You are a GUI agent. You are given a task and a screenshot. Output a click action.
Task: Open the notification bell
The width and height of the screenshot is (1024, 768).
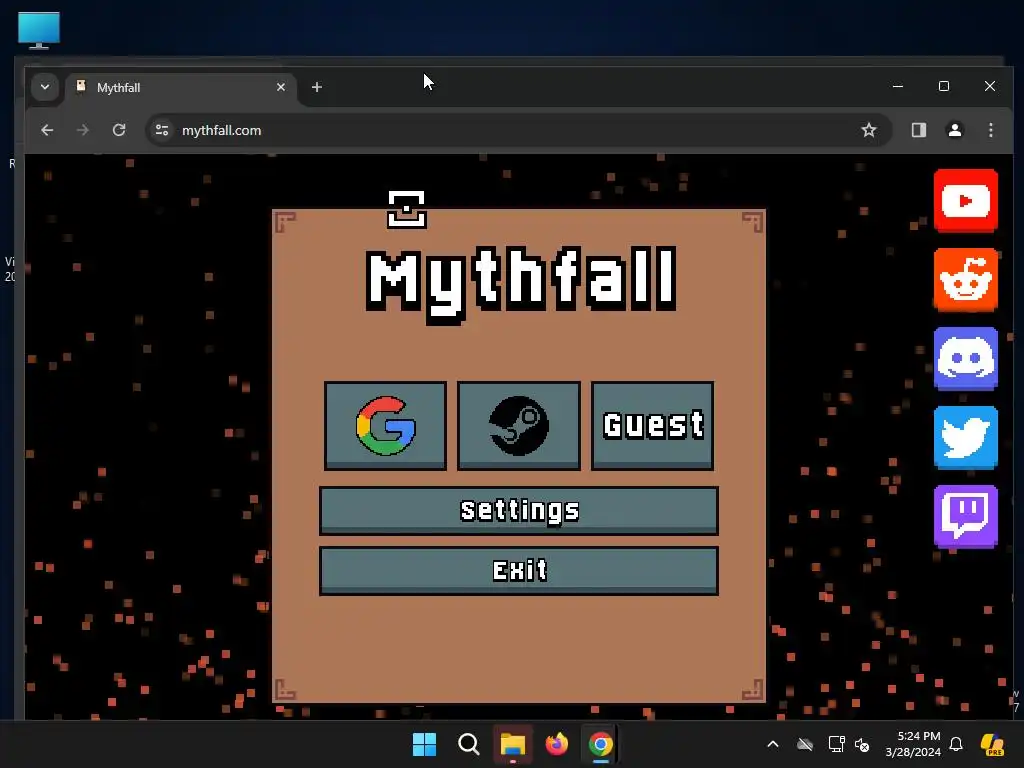956,744
